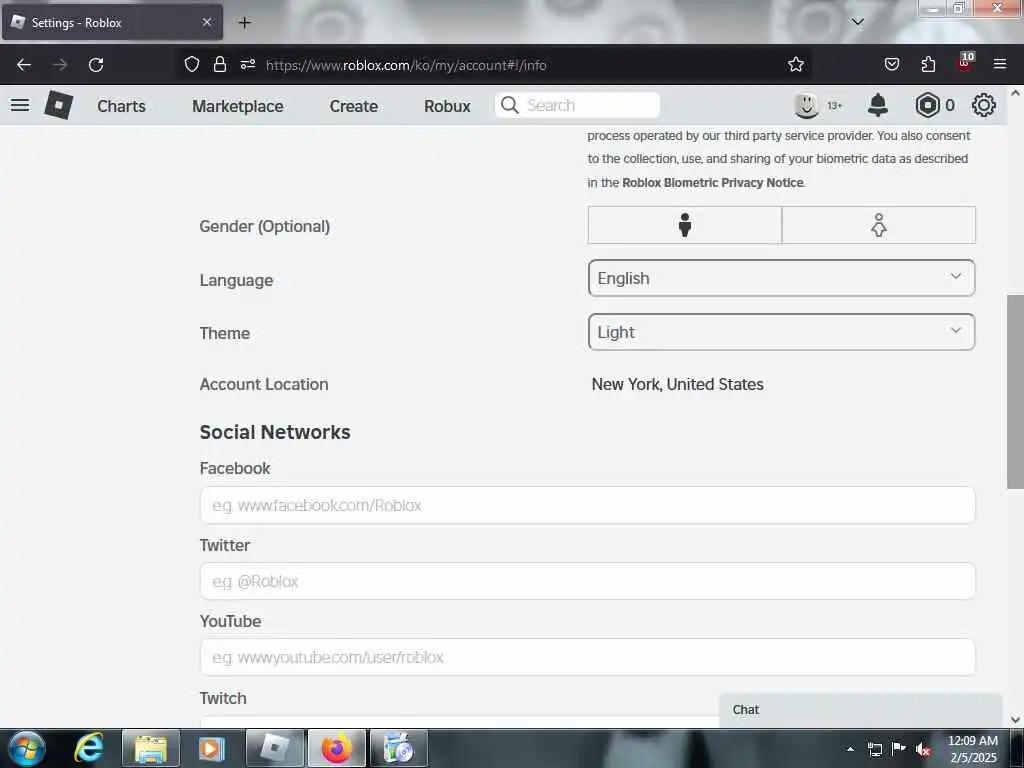Screen dimensions: 1024x768
Task: Click the browser address bar URL
Action: (x=406, y=65)
